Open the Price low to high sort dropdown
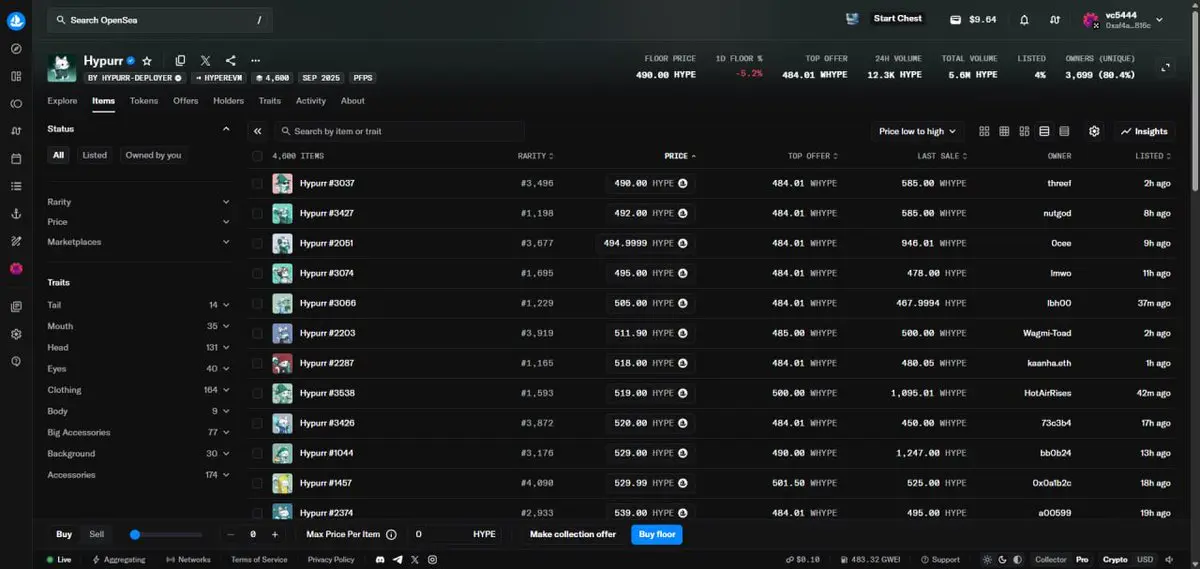The width and height of the screenshot is (1200, 569). pos(917,131)
